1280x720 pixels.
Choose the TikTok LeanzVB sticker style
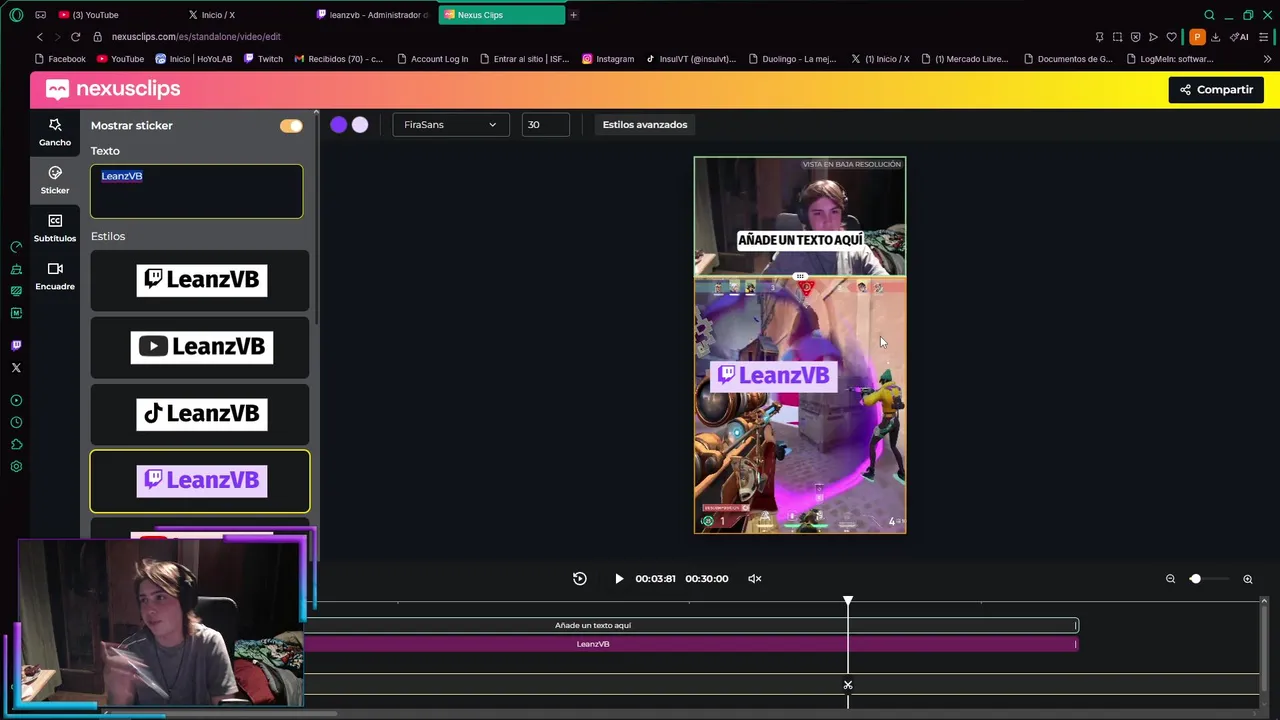[x=201, y=414]
